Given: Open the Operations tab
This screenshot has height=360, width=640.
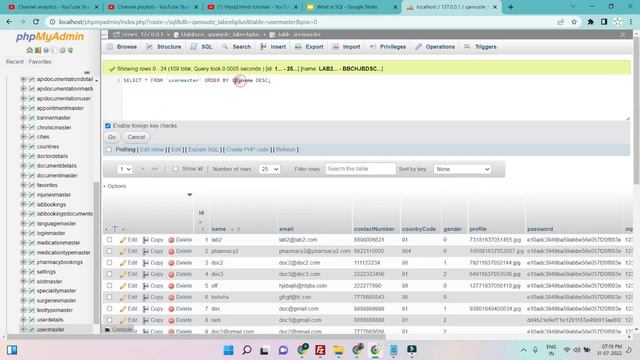Looking at the screenshot, I should (x=435, y=47).
